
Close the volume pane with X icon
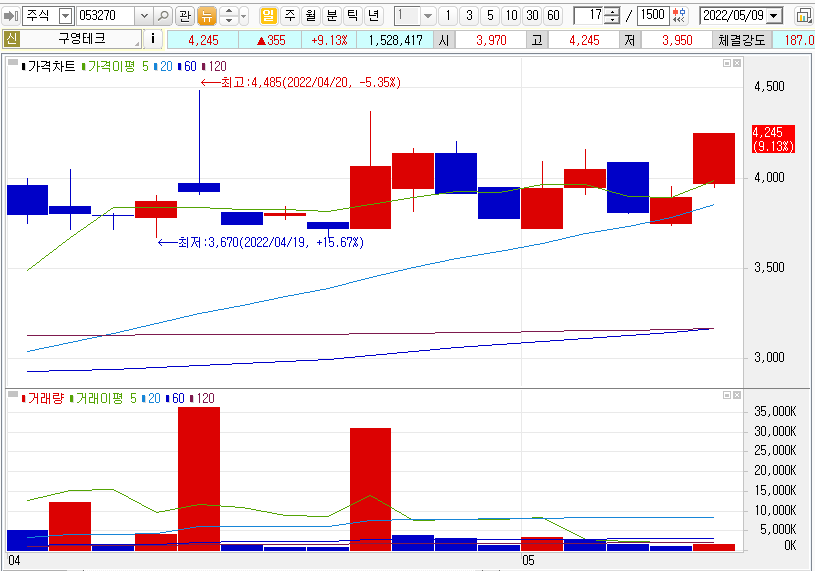[x=737, y=395]
